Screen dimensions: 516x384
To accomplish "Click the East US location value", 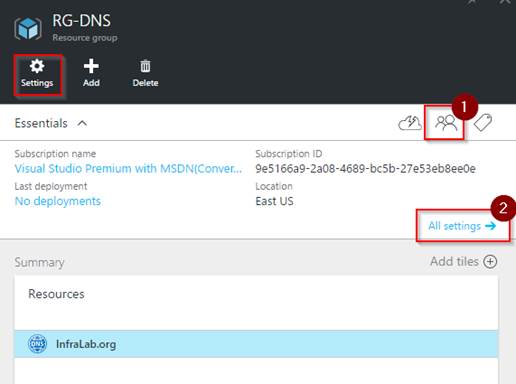I will coord(274,201).
